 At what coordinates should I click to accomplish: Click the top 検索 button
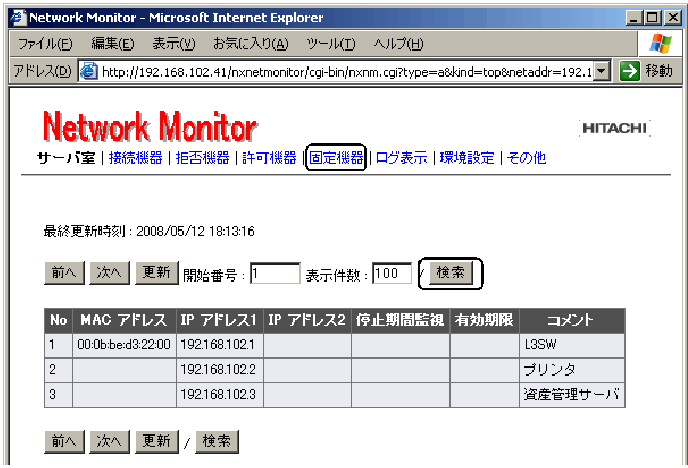click(451, 273)
